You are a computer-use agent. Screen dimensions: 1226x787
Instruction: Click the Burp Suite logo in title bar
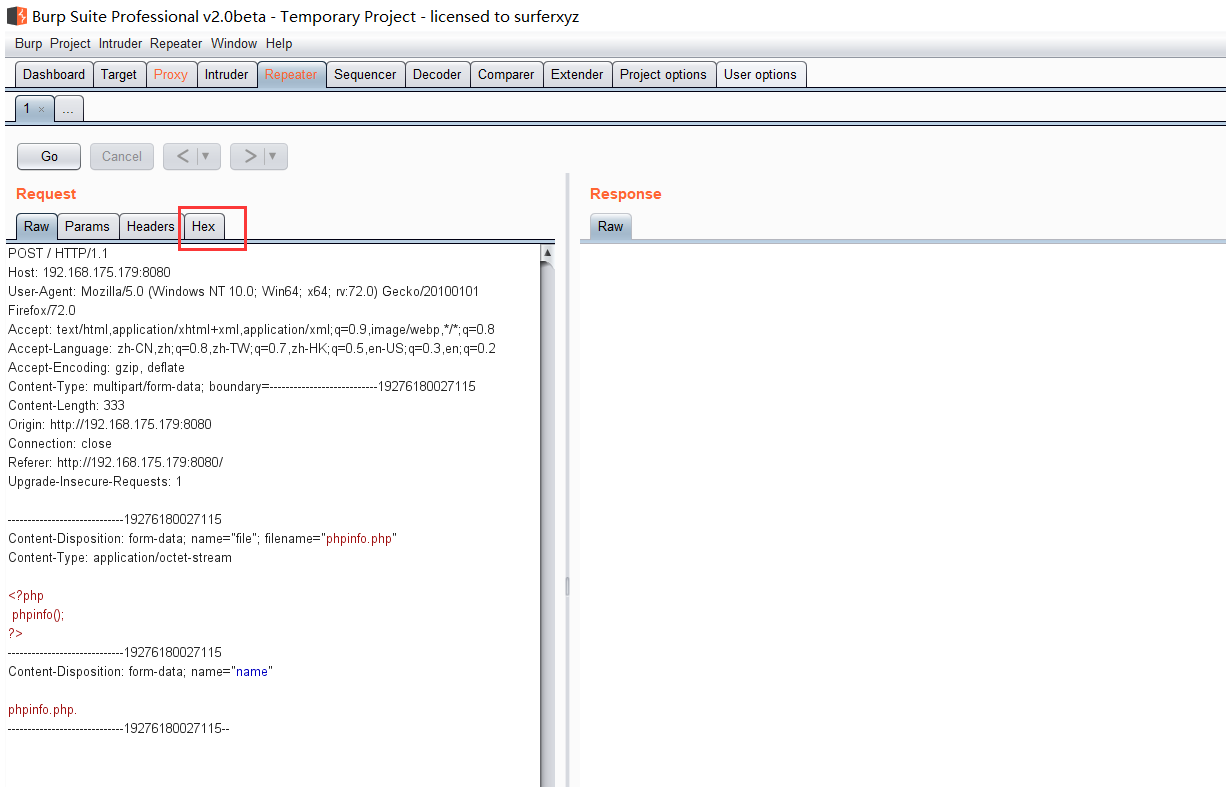point(16,16)
